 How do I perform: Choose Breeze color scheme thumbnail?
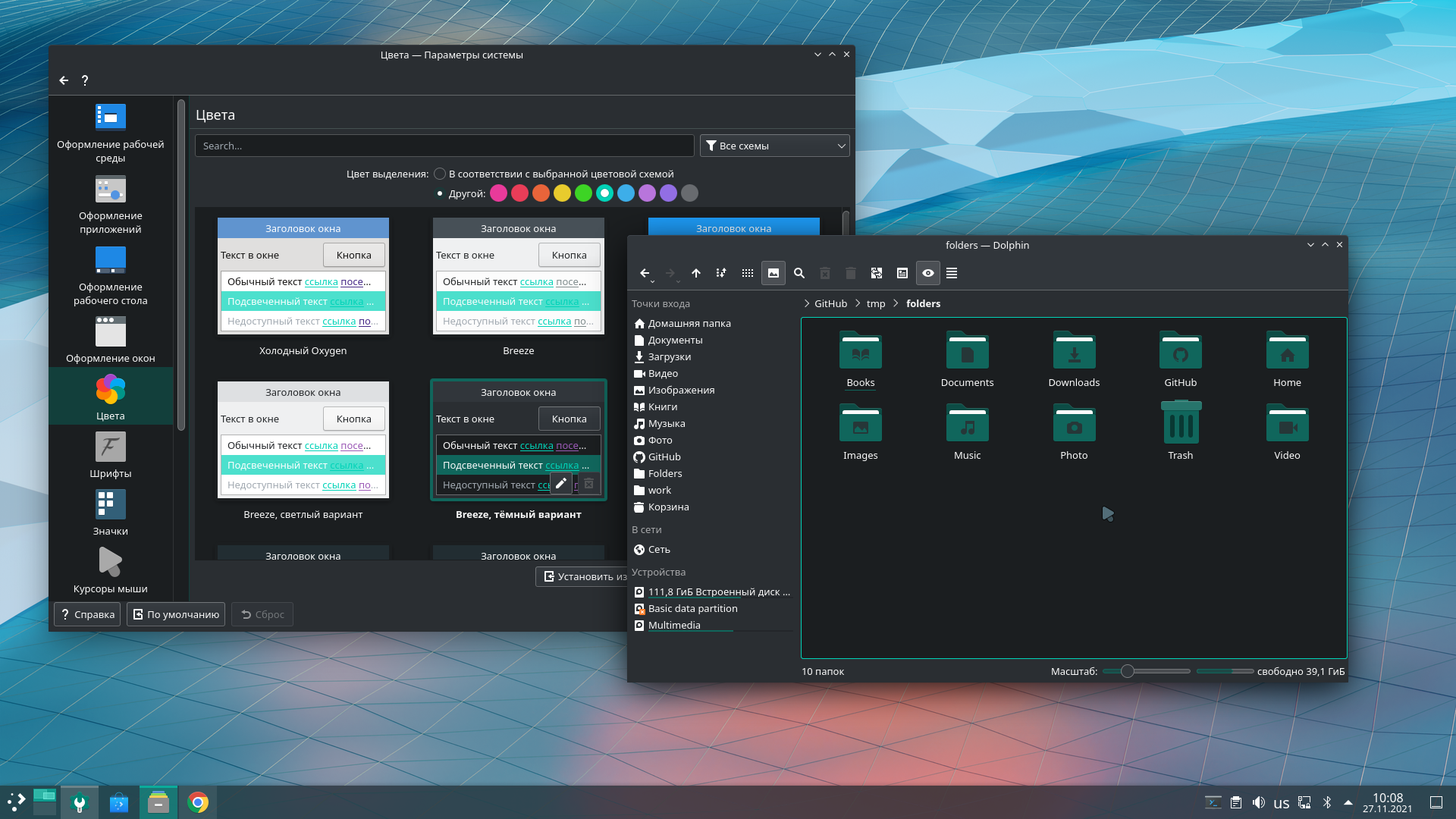pos(519,276)
